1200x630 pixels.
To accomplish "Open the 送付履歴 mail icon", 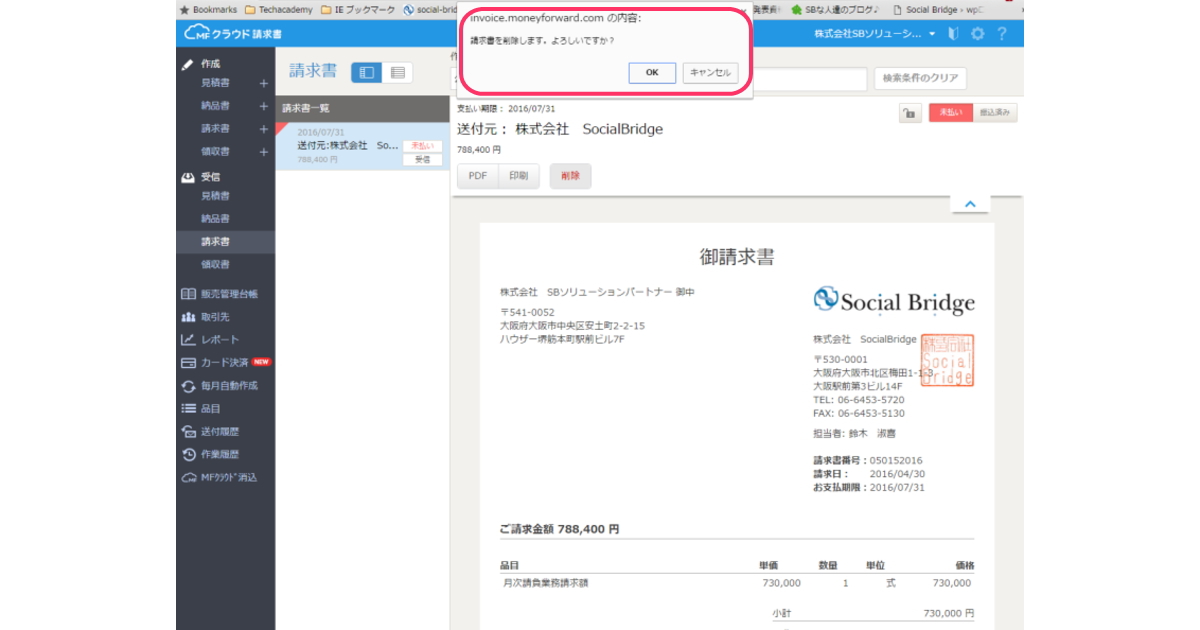I will click(188, 432).
